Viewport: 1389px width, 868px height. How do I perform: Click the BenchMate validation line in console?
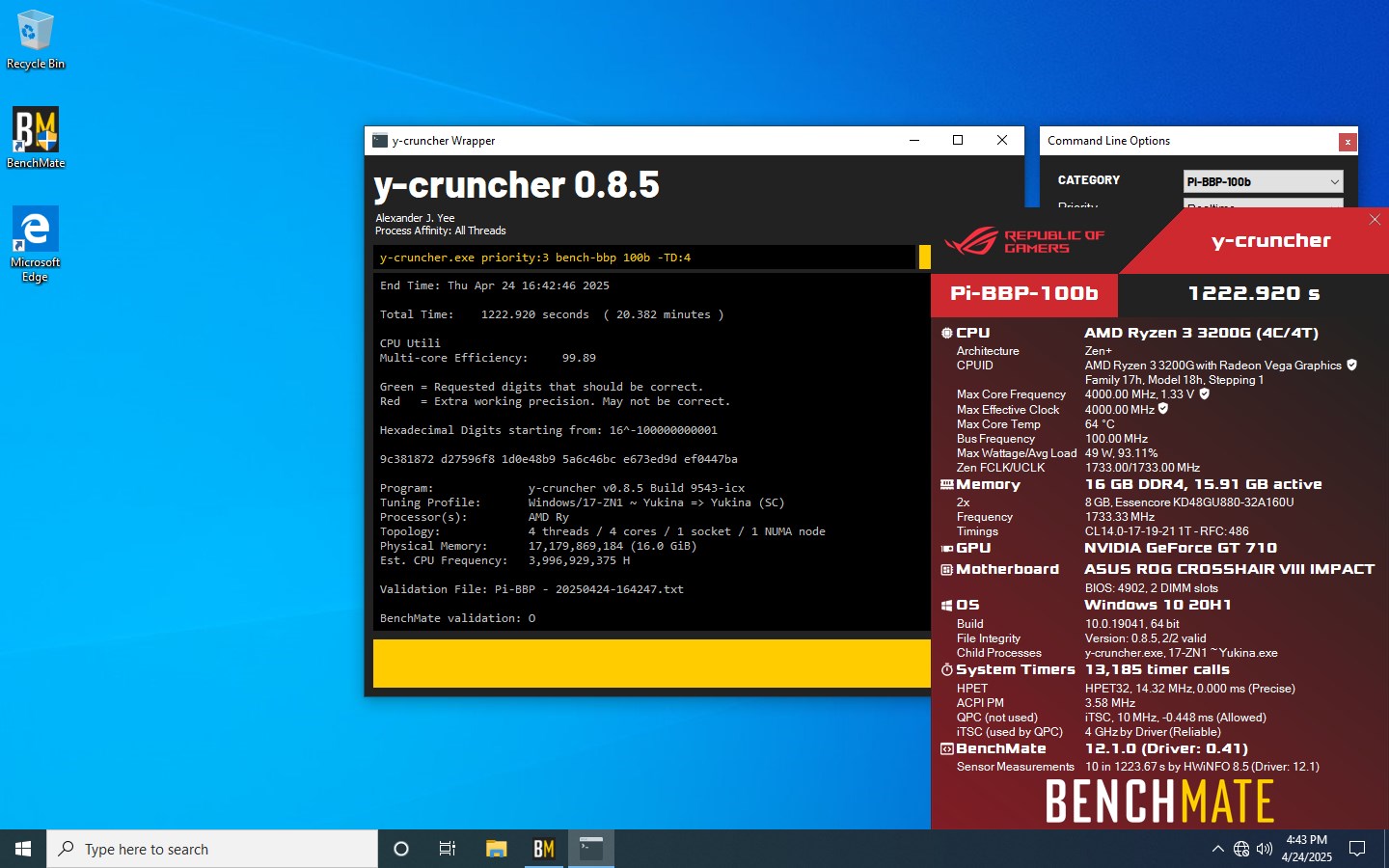tap(457, 618)
